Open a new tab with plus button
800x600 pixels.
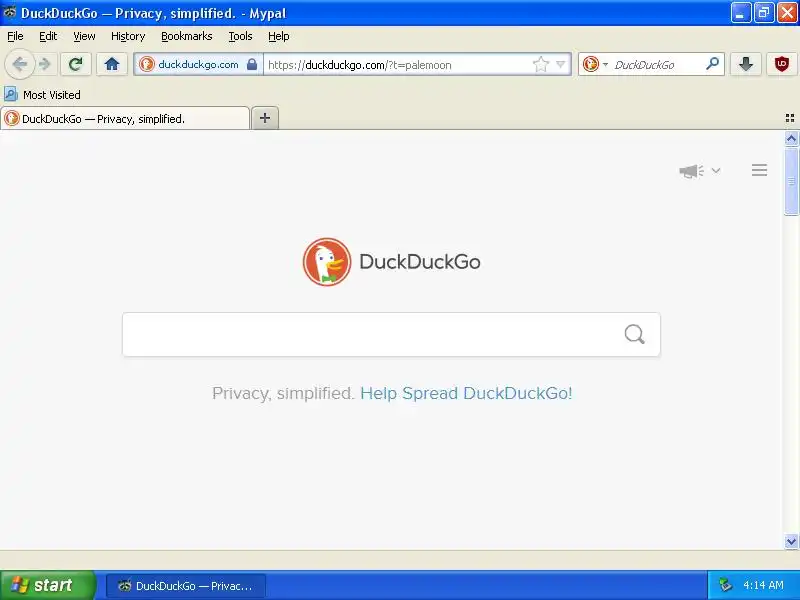point(265,118)
